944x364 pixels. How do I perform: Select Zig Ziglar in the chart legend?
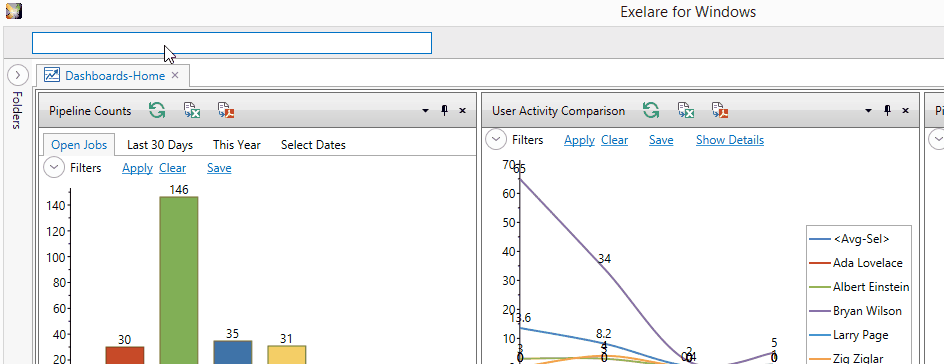tap(859, 359)
